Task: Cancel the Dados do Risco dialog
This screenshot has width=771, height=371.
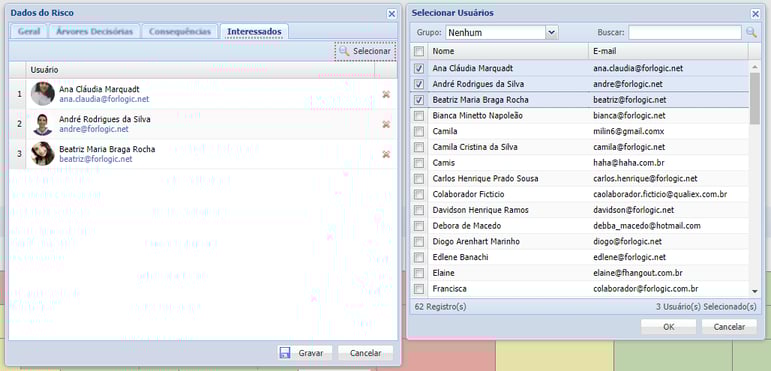Action: coord(366,353)
